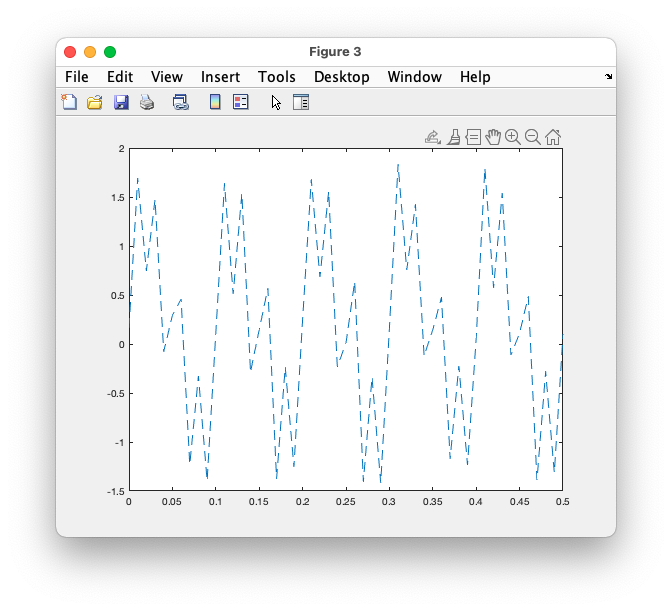
Task: Open the Property Inspector icon
Action: tap(301, 102)
